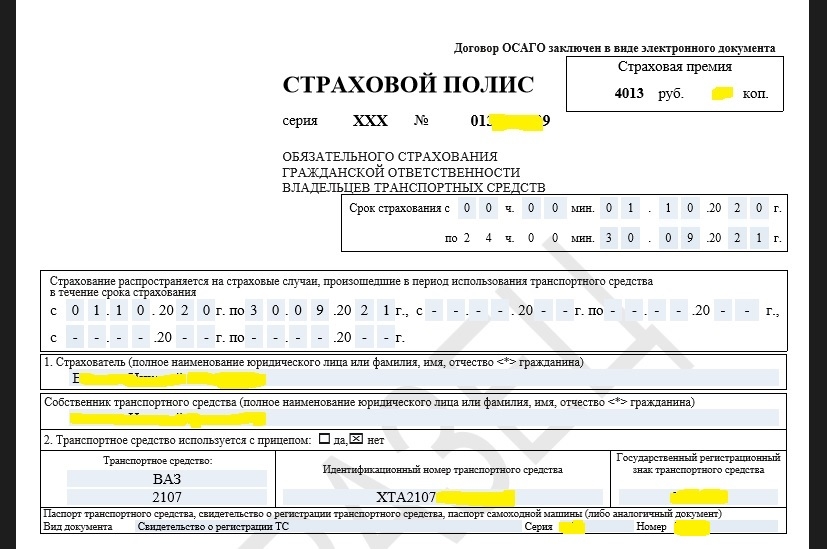The width and height of the screenshot is (827, 549).
Task: Click the sentence beginning "Страхование распространяется на страховые случаи"
Action: [x=351, y=281]
